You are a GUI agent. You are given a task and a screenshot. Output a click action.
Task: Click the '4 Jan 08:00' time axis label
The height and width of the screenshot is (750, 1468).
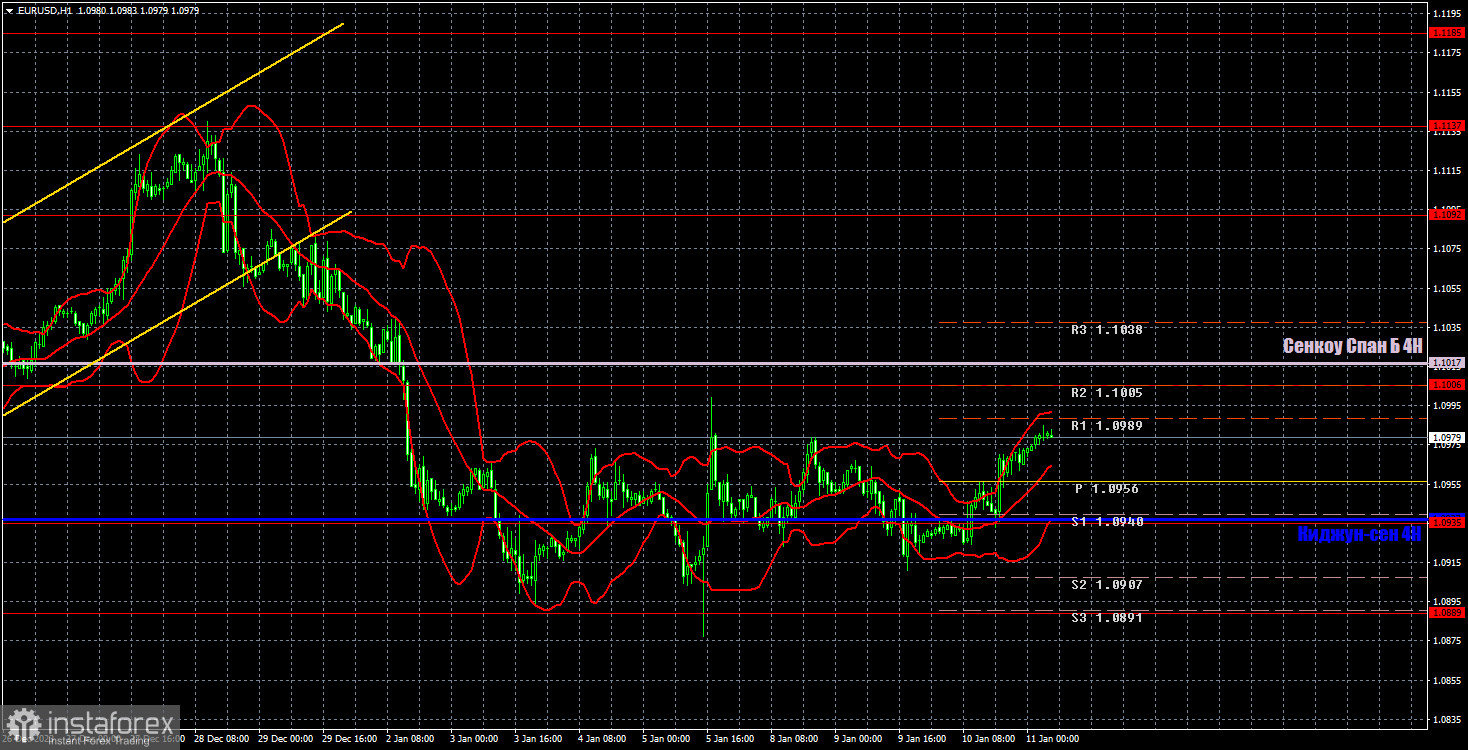[x=601, y=739]
